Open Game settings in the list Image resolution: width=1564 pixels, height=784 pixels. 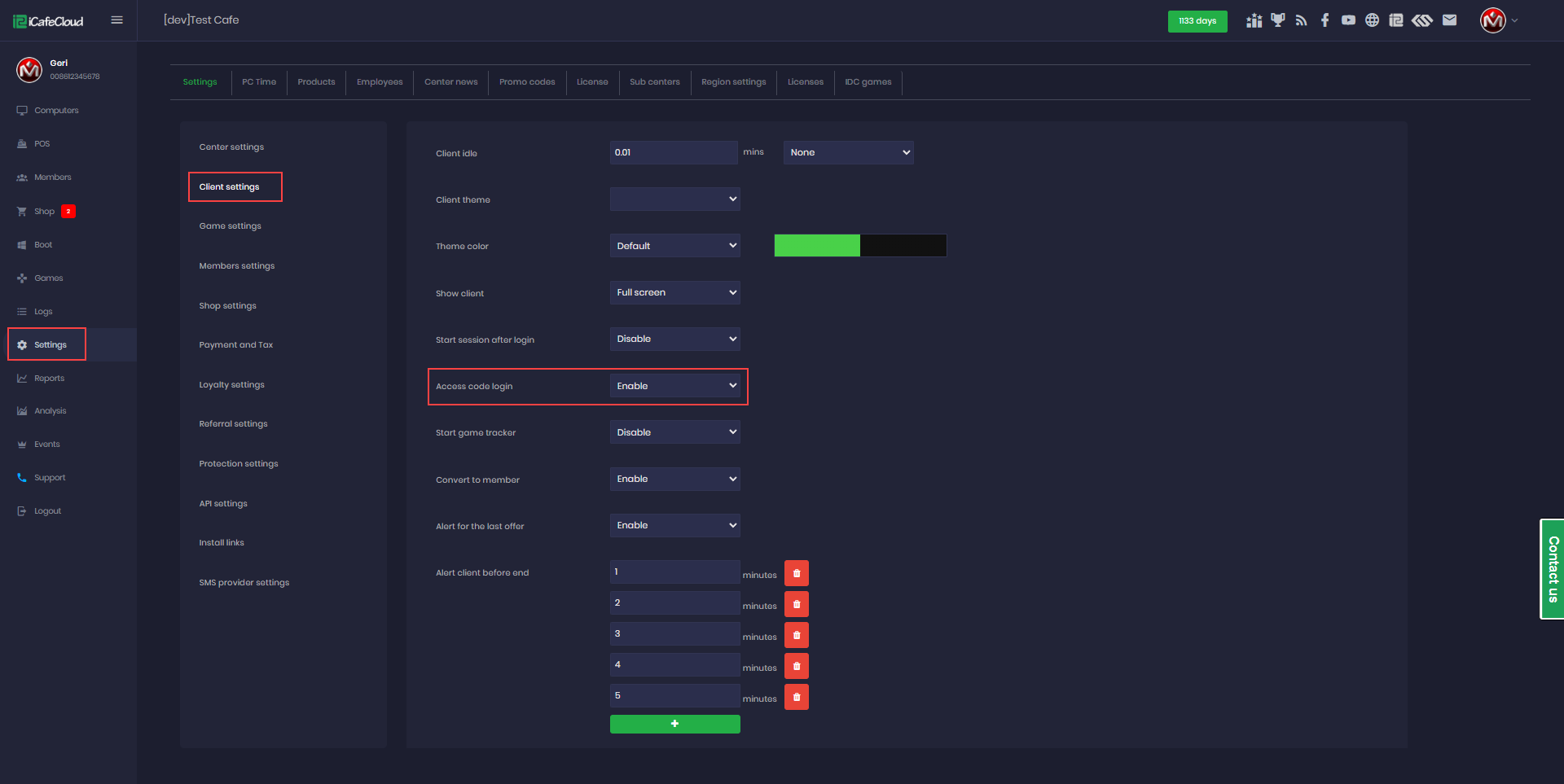click(x=230, y=226)
